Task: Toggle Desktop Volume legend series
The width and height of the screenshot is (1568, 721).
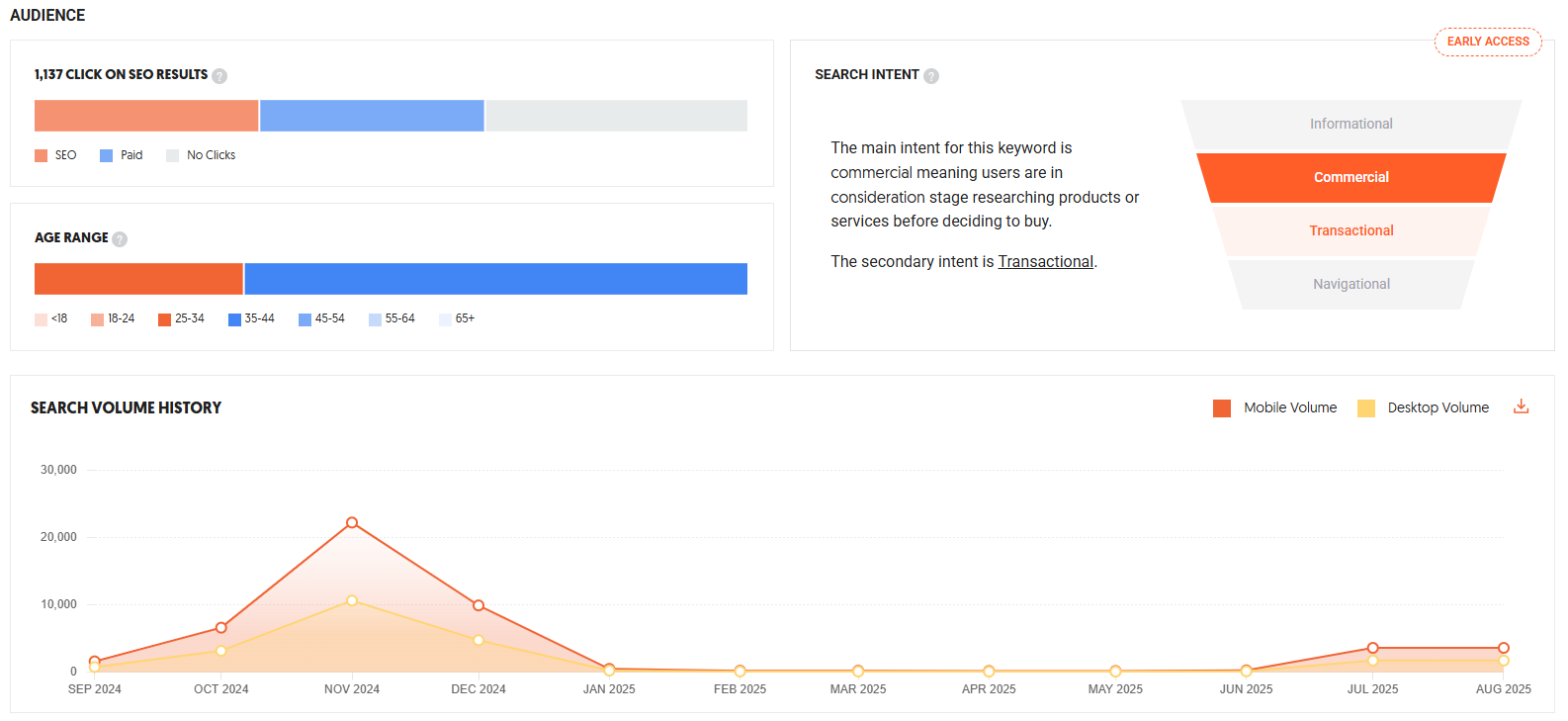Action: tap(1366, 408)
